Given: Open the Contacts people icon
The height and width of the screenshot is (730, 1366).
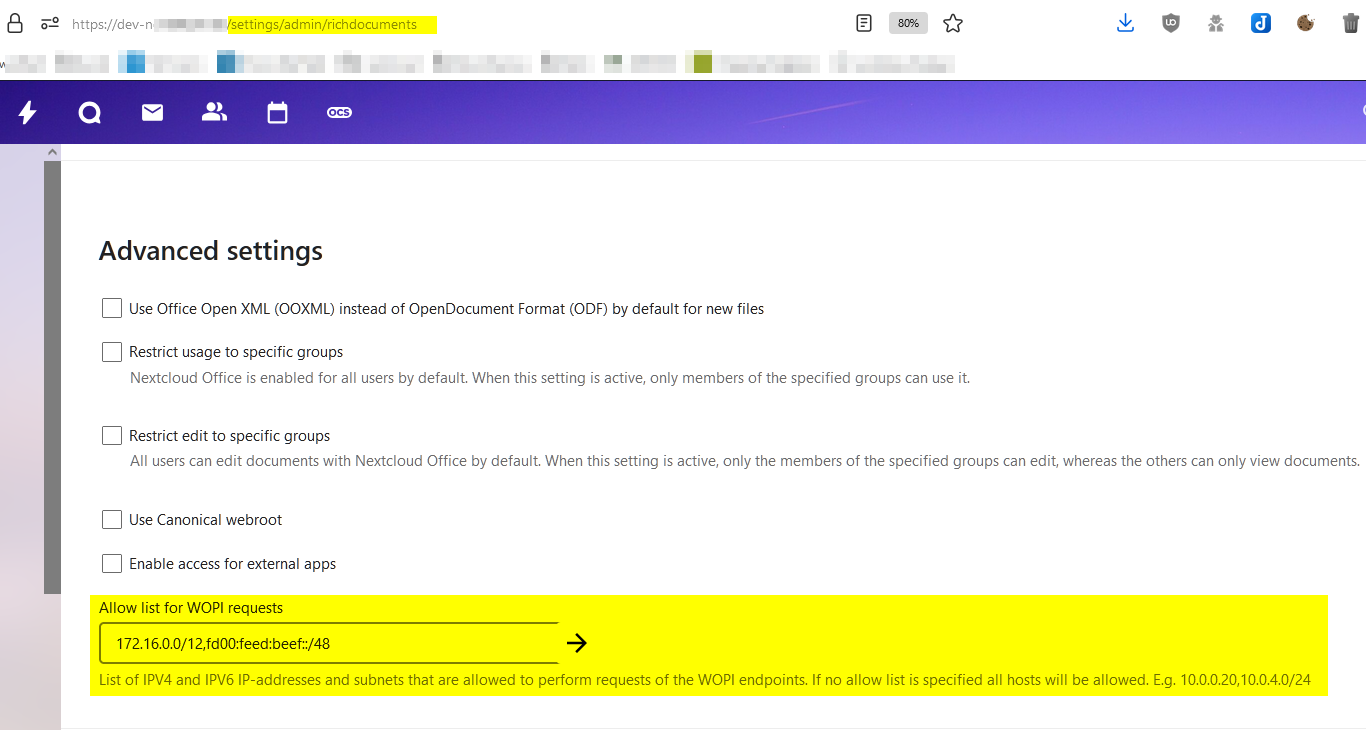Looking at the screenshot, I should pyautogui.click(x=214, y=112).
